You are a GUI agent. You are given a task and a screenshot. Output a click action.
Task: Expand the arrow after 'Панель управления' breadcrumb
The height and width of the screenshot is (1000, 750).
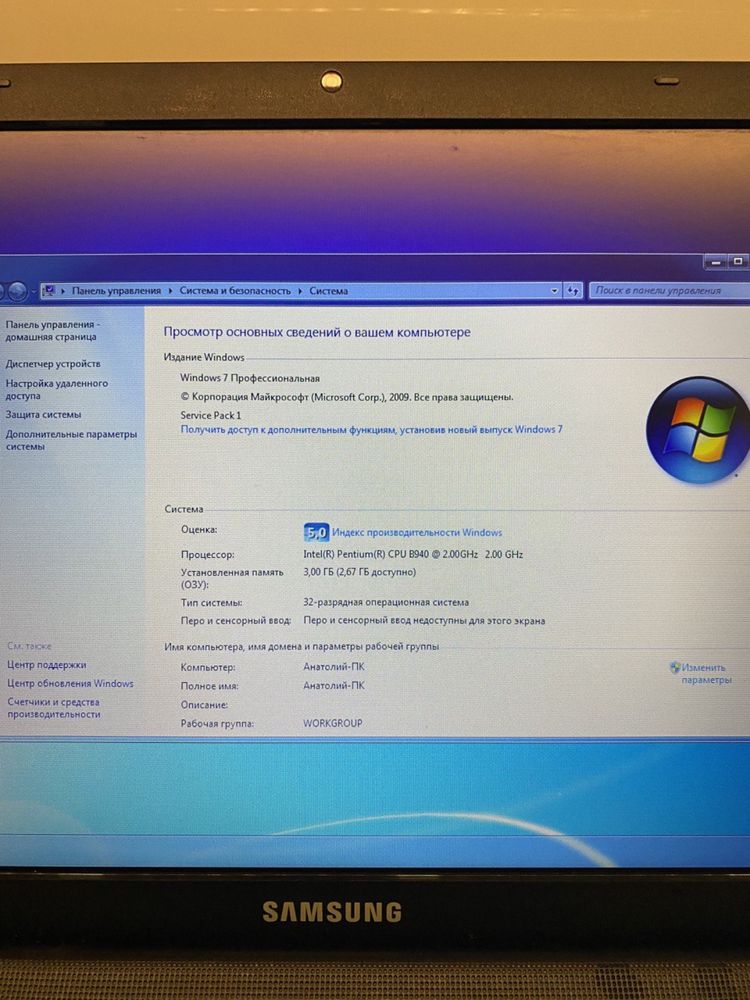coord(170,291)
